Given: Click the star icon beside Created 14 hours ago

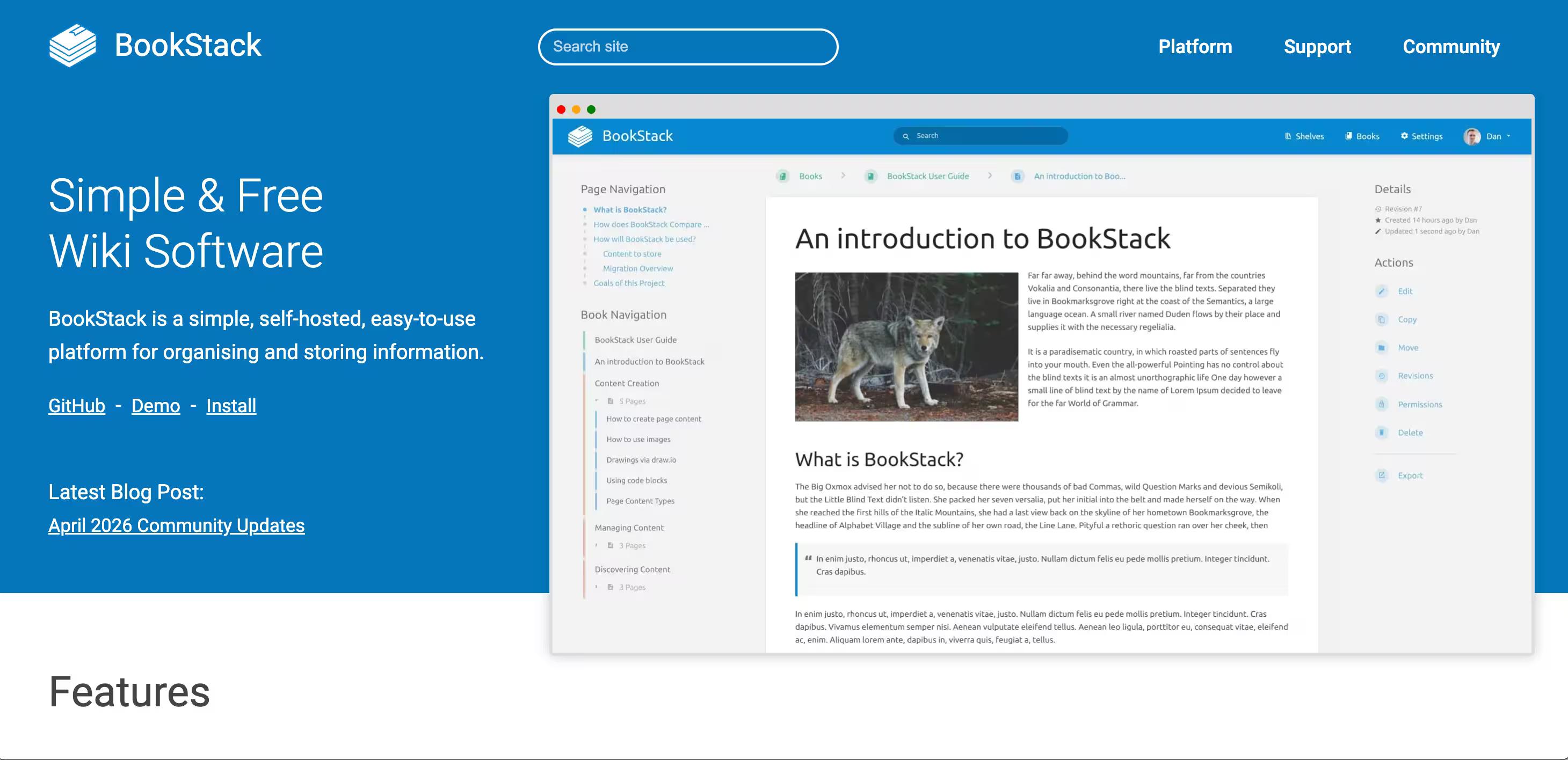Looking at the screenshot, I should click(1378, 220).
